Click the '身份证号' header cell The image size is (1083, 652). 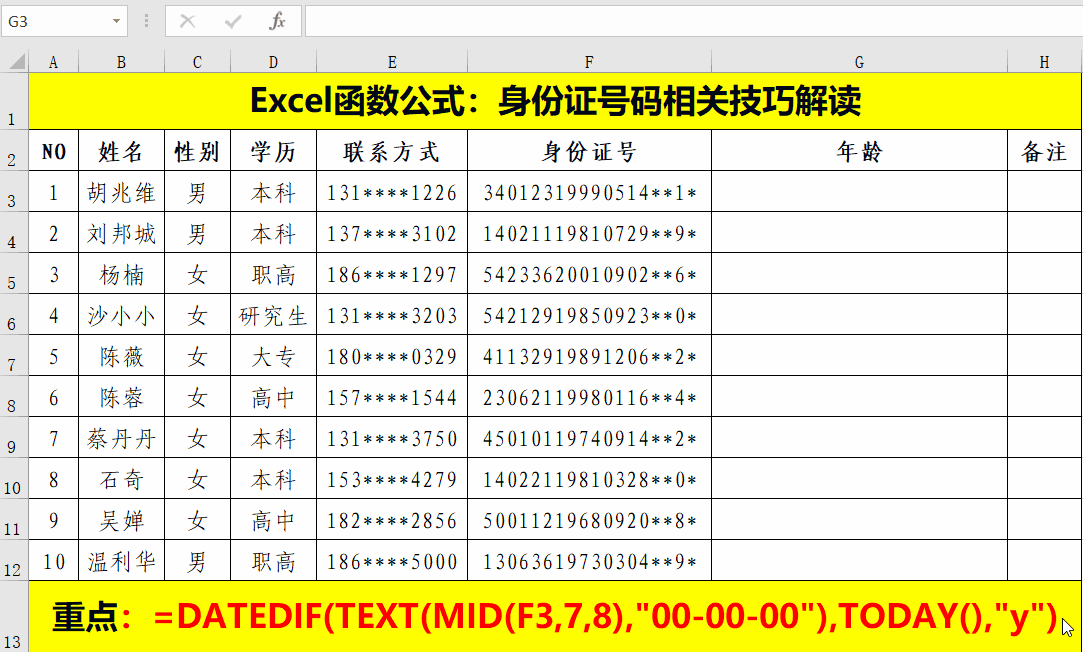[x=589, y=151]
